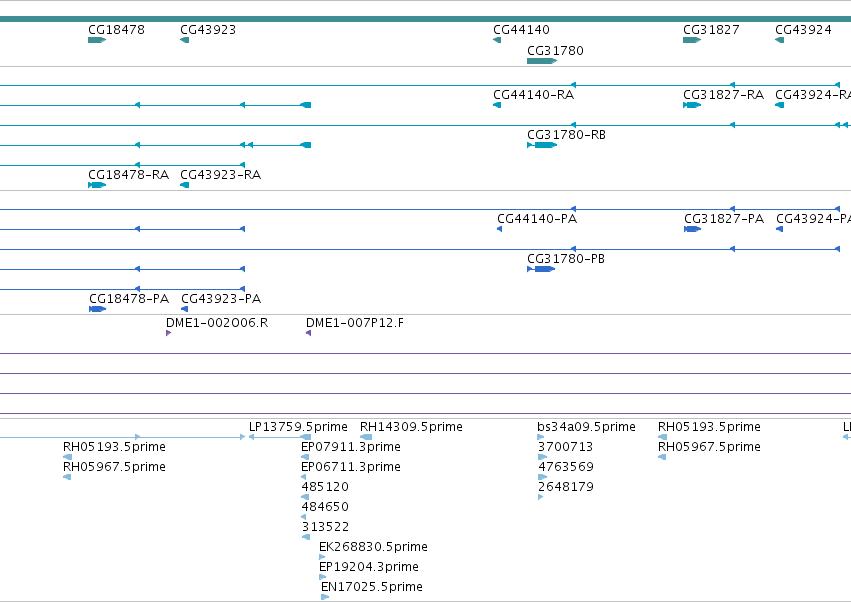
Task: Select the CG31780 gene bar
Action: (x=542, y=61)
